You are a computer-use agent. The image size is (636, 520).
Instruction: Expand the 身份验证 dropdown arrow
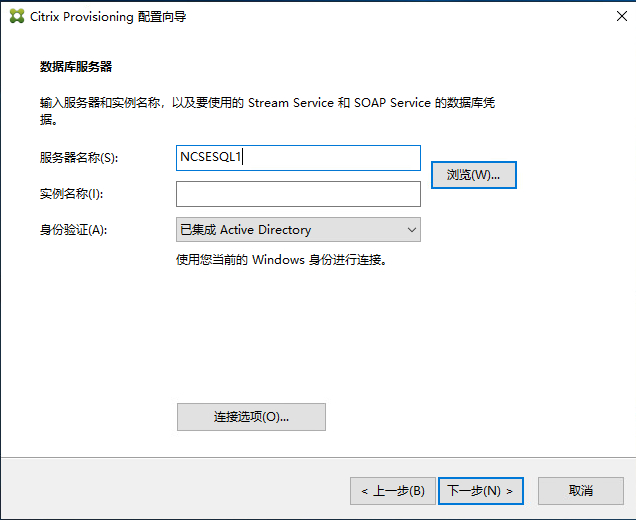pos(411,230)
